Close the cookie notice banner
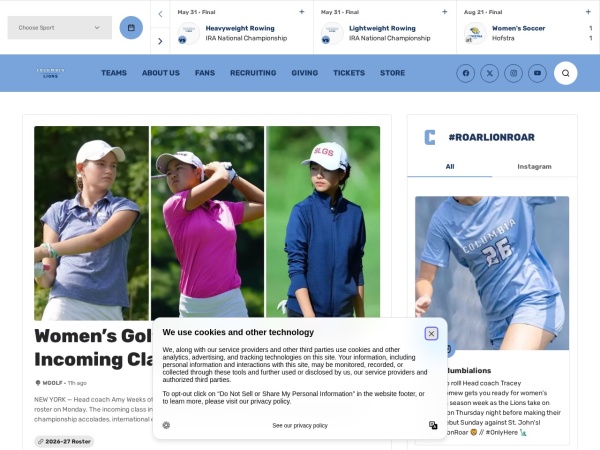This screenshot has width=600, height=450. pos(431,334)
